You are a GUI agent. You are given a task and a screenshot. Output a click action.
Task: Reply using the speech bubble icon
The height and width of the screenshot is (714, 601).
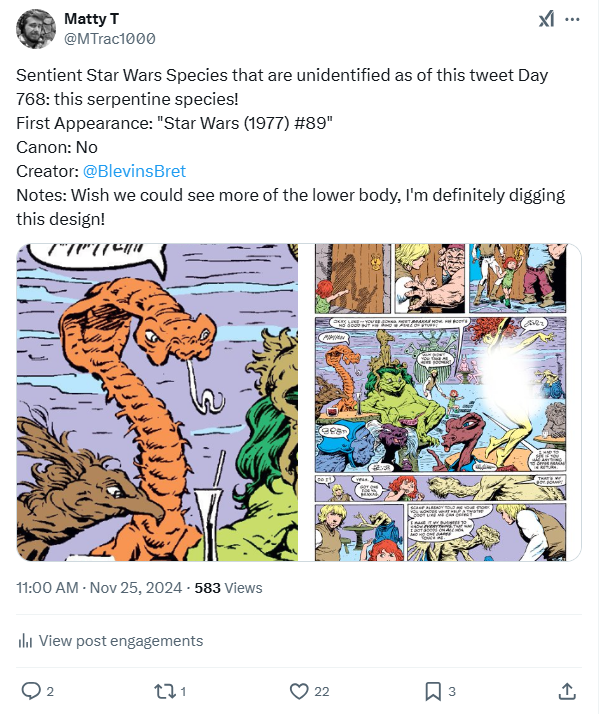point(31,691)
